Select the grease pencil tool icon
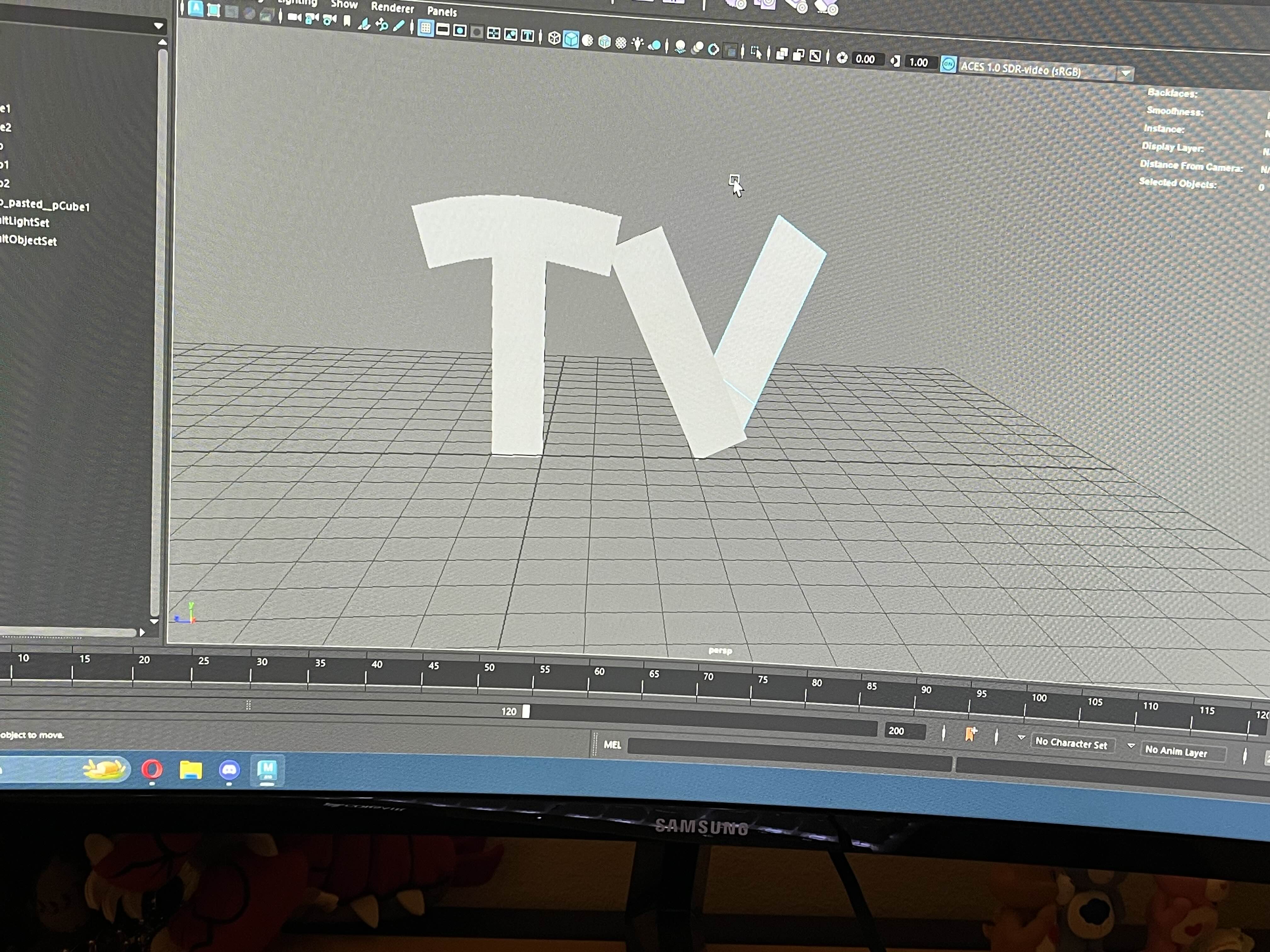 point(399,26)
